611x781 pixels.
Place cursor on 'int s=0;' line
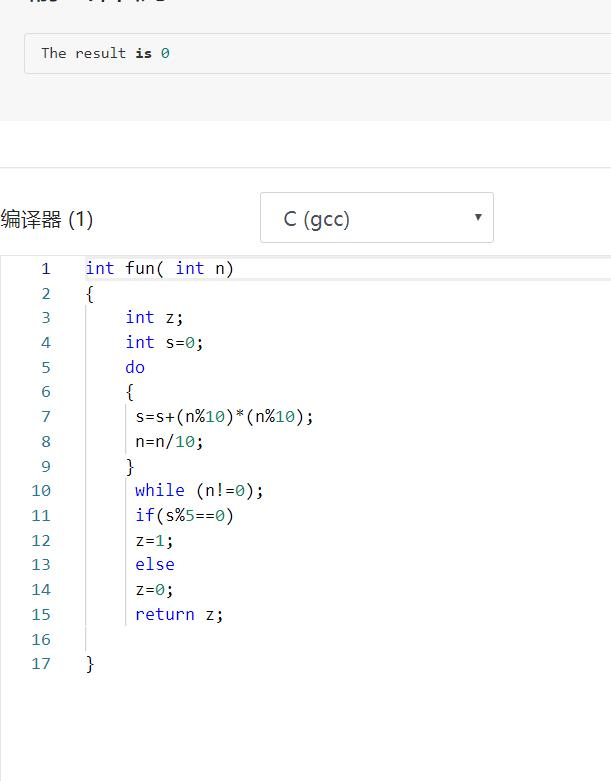click(x=164, y=343)
